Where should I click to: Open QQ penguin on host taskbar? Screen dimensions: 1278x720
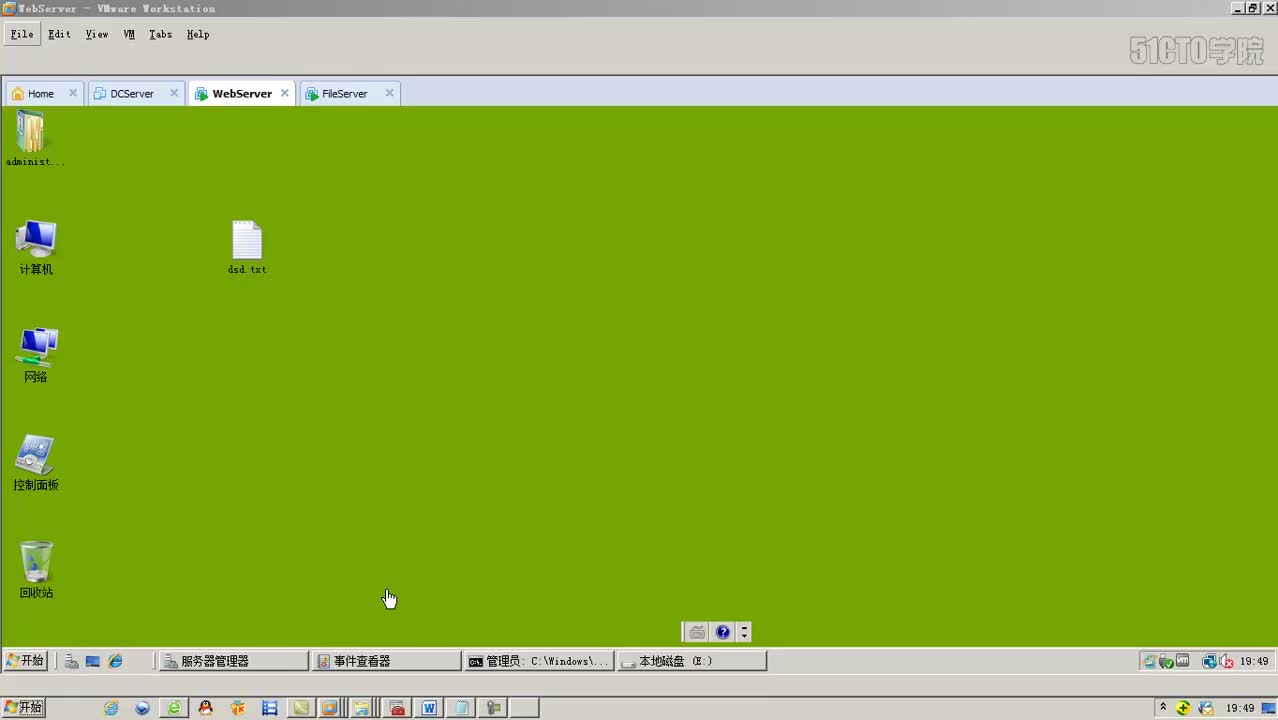pos(206,708)
